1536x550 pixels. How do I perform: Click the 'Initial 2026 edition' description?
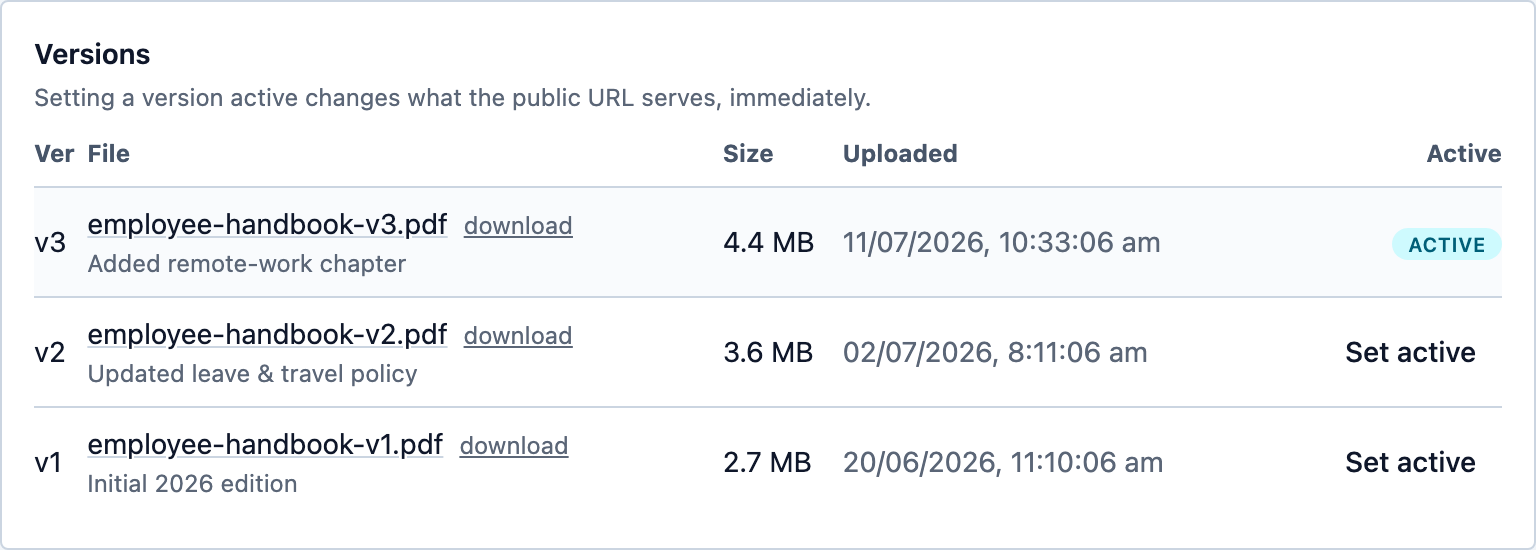pyautogui.click(x=193, y=484)
